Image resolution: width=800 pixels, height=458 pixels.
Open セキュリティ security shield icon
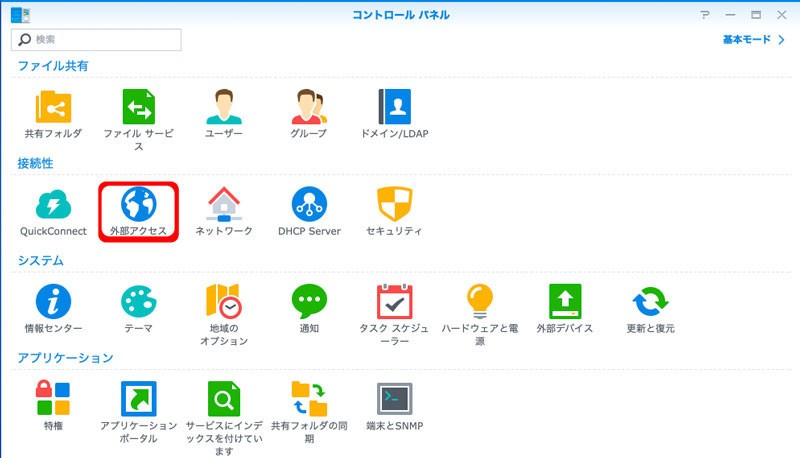pos(394,204)
